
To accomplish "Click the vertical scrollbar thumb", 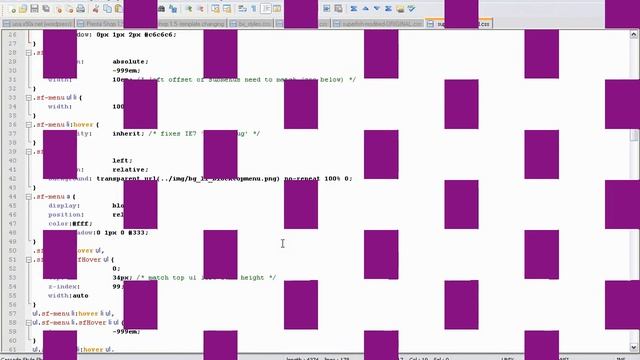I will click(x=633, y=136).
